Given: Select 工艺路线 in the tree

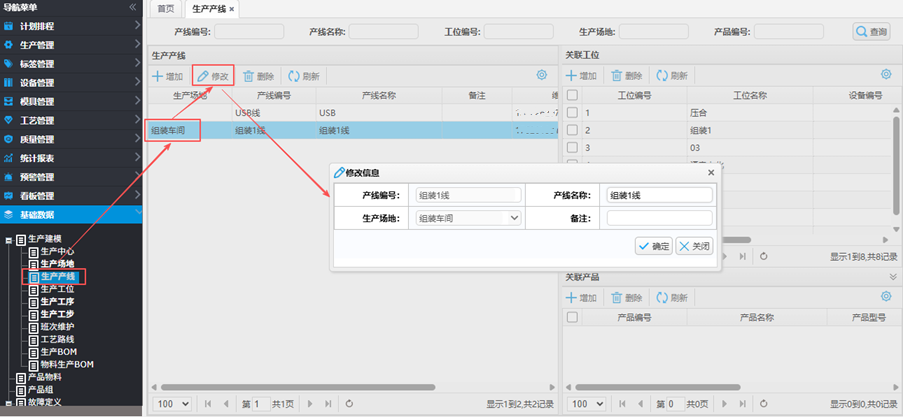Looking at the screenshot, I should [57, 339].
